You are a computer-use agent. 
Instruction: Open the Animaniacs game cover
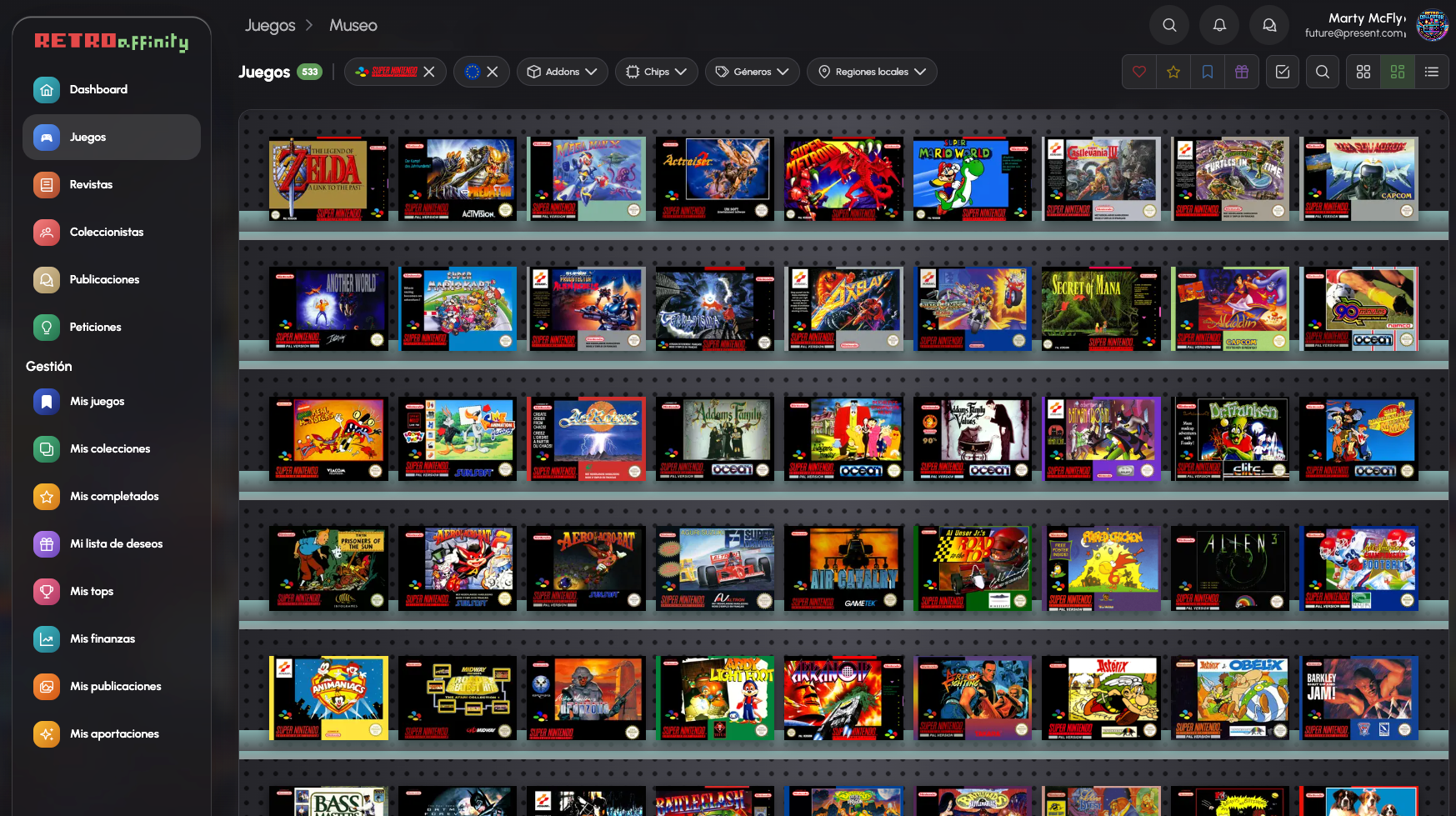[x=328, y=698]
